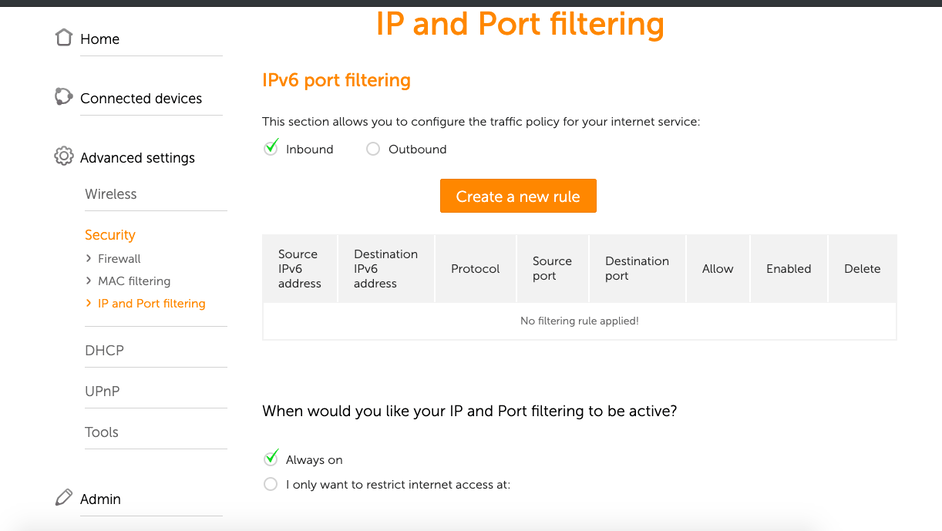Click the Advanced settings gear icon
The height and width of the screenshot is (531, 942).
click(64, 157)
